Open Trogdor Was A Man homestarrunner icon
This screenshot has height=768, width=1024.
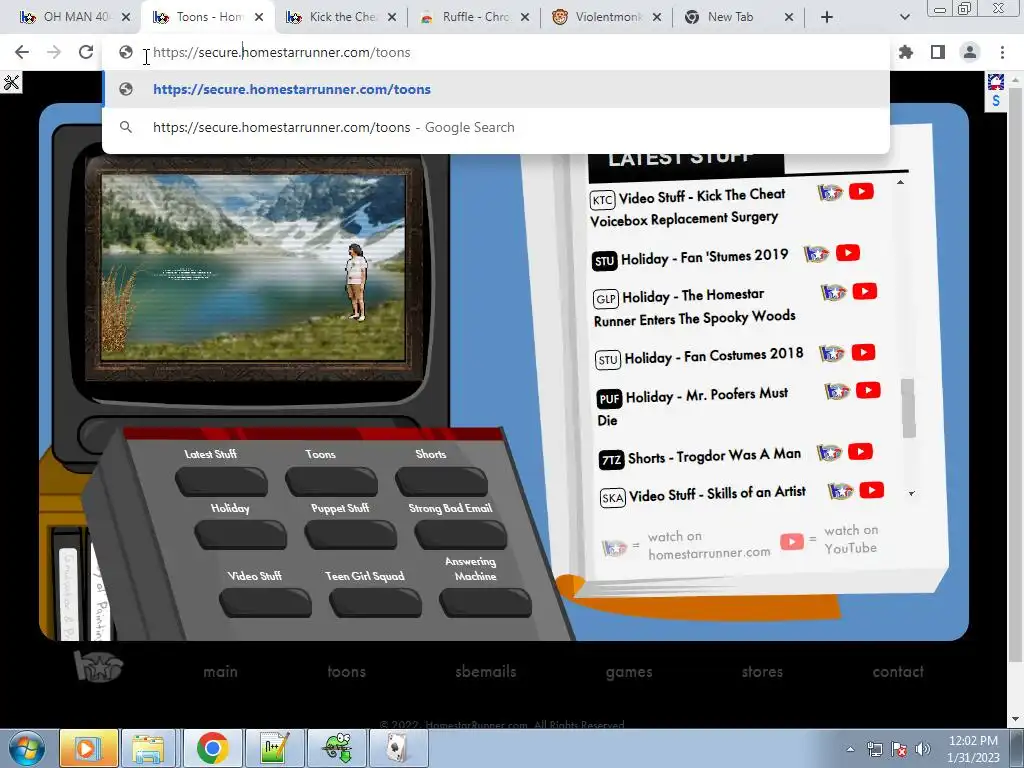[x=829, y=452]
